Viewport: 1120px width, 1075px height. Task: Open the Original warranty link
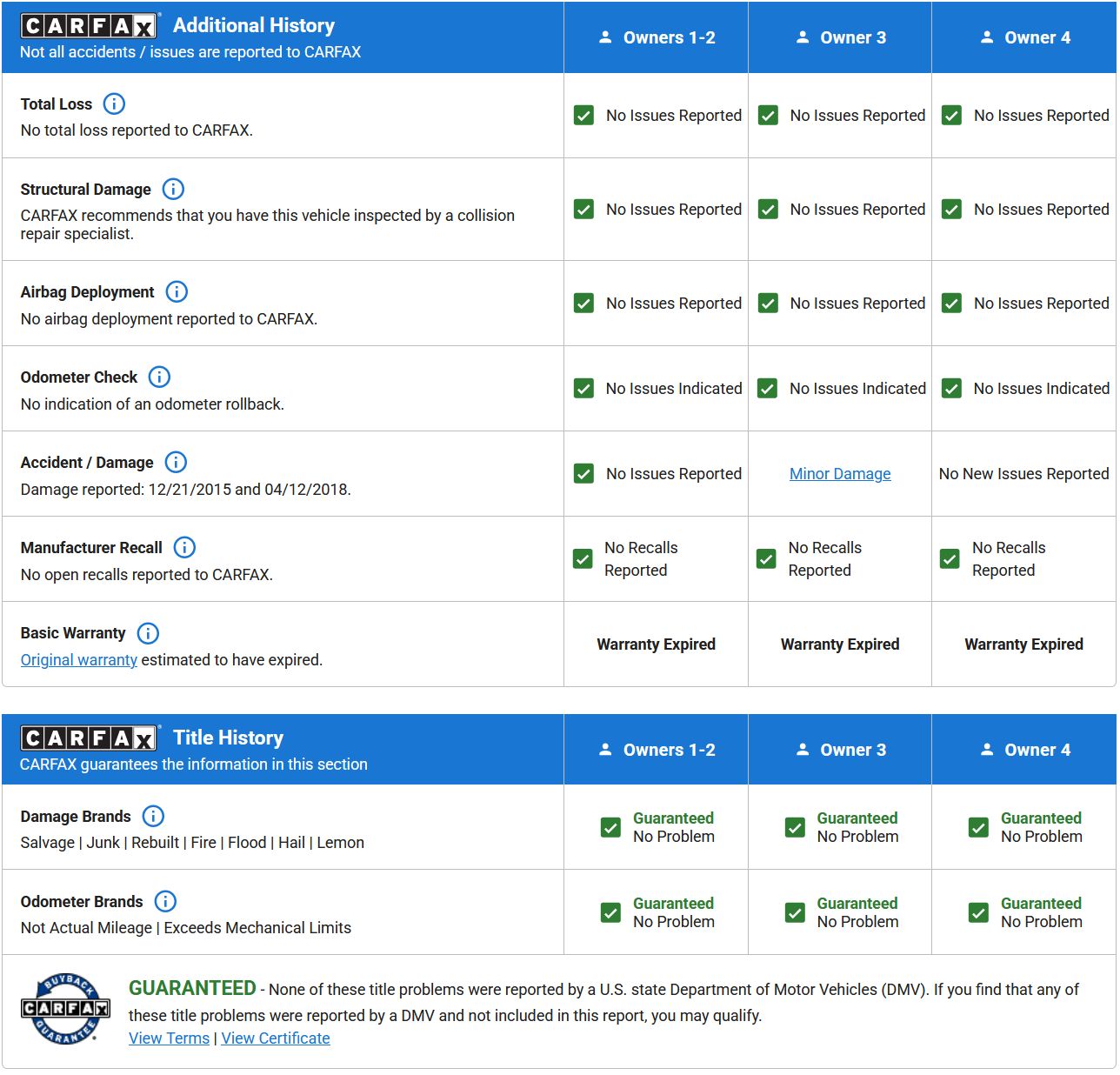pyautogui.click(x=79, y=660)
